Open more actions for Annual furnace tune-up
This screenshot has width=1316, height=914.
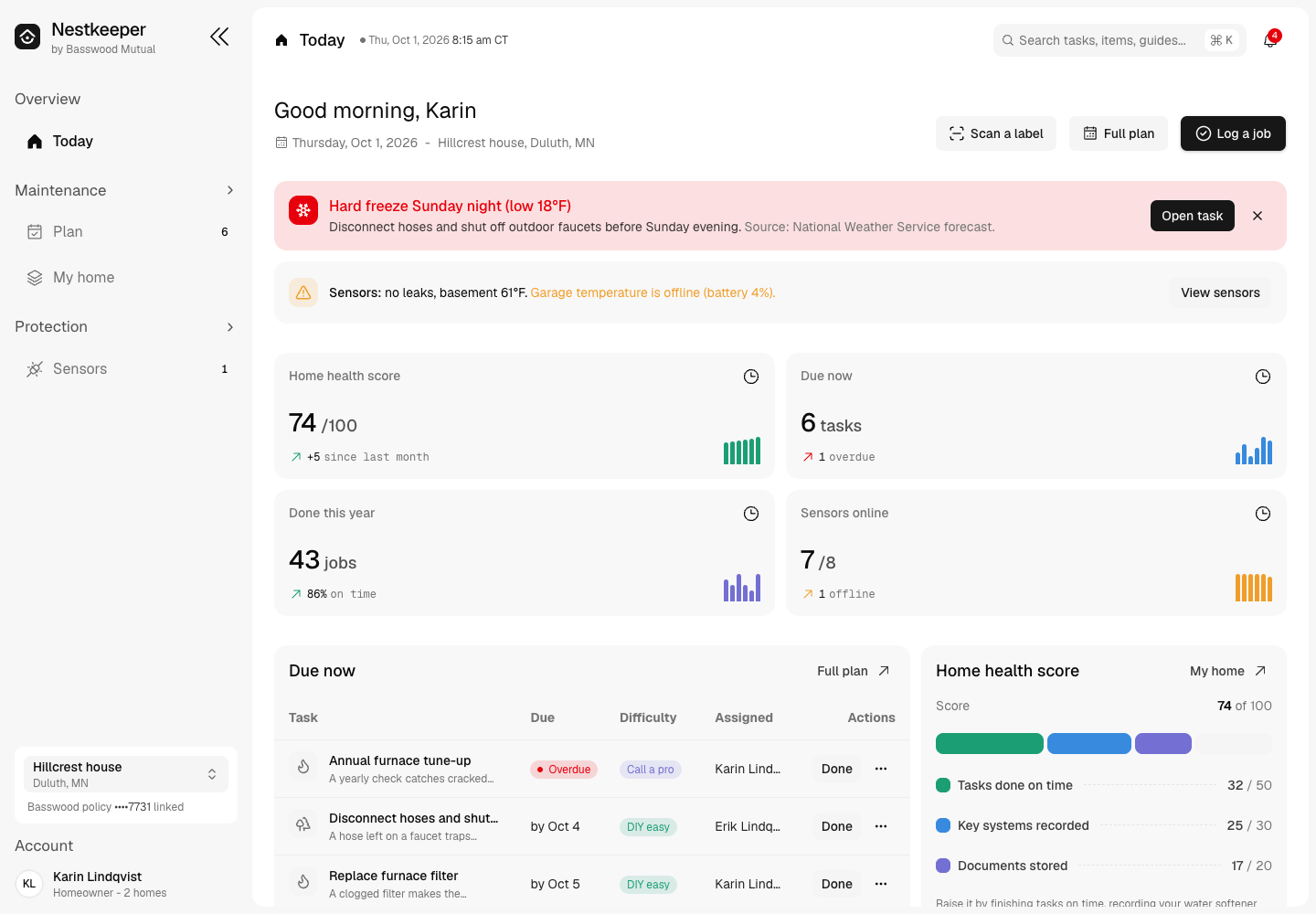pyautogui.click(x=881, y=769)
